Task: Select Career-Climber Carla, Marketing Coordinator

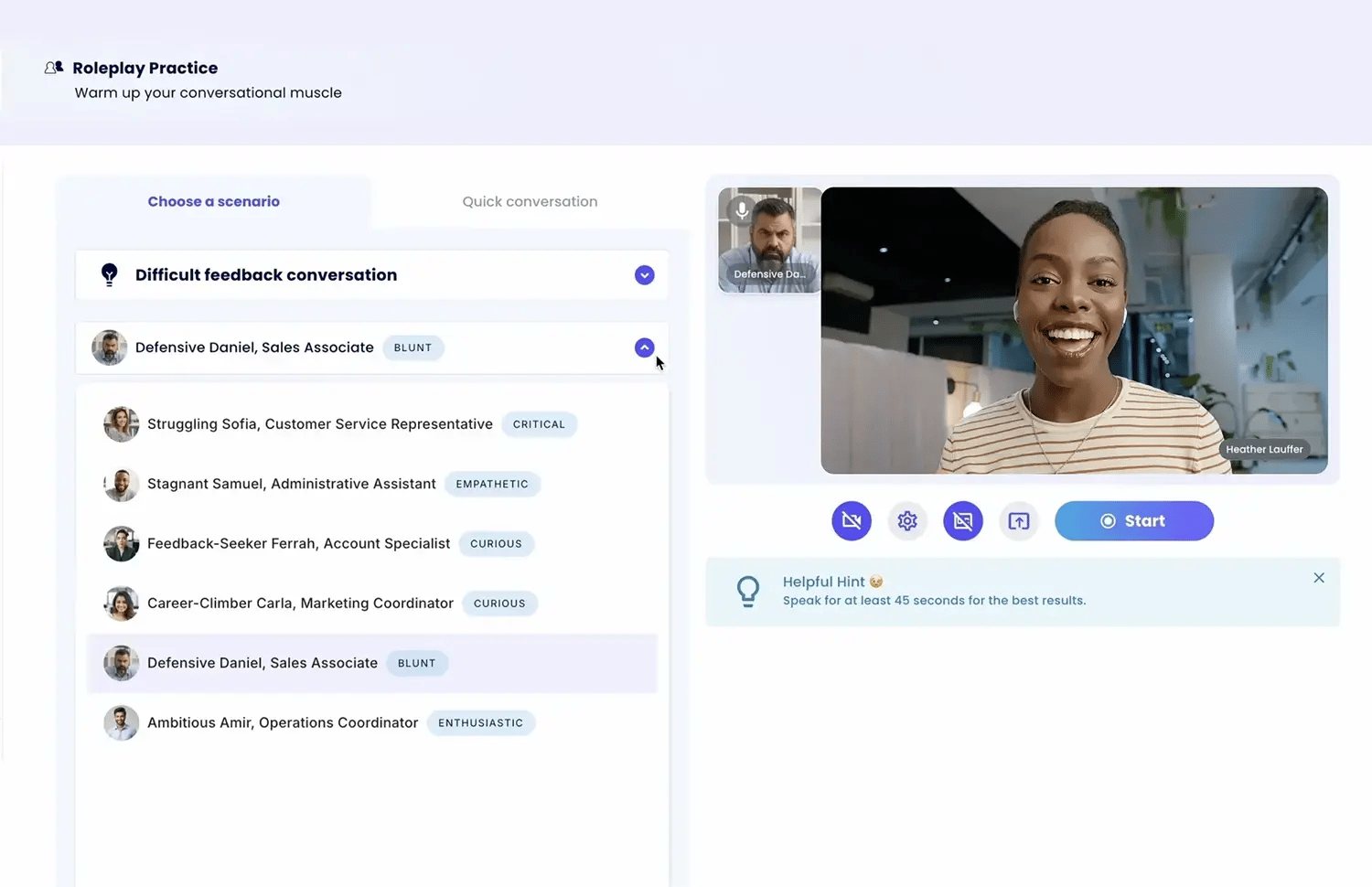Action: click(372, 604)
